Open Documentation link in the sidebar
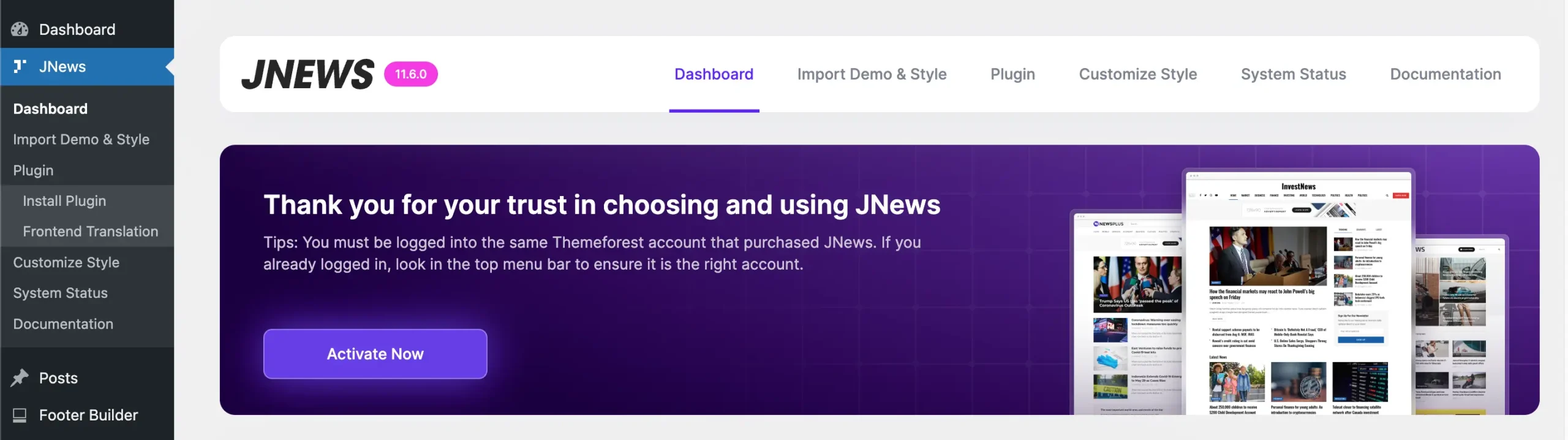 coord(63,324)
